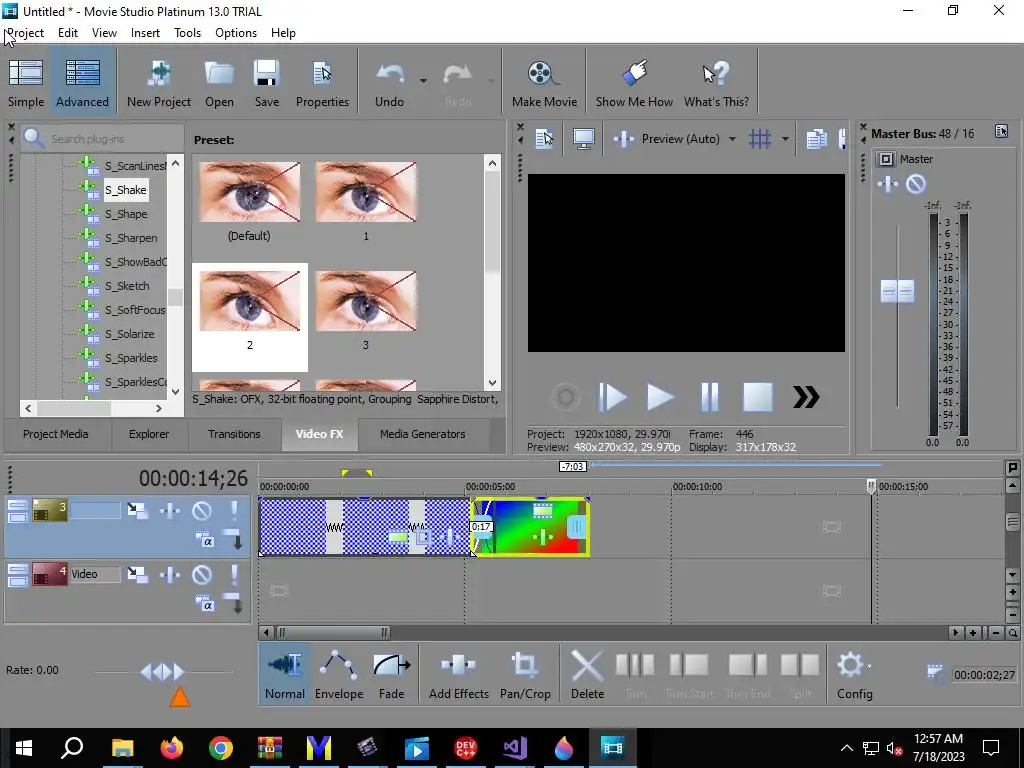Viewport: 1024px width, 768px height.
Task: Toggle compositing mode on Video track 4
Action: [x=205, y=604]
